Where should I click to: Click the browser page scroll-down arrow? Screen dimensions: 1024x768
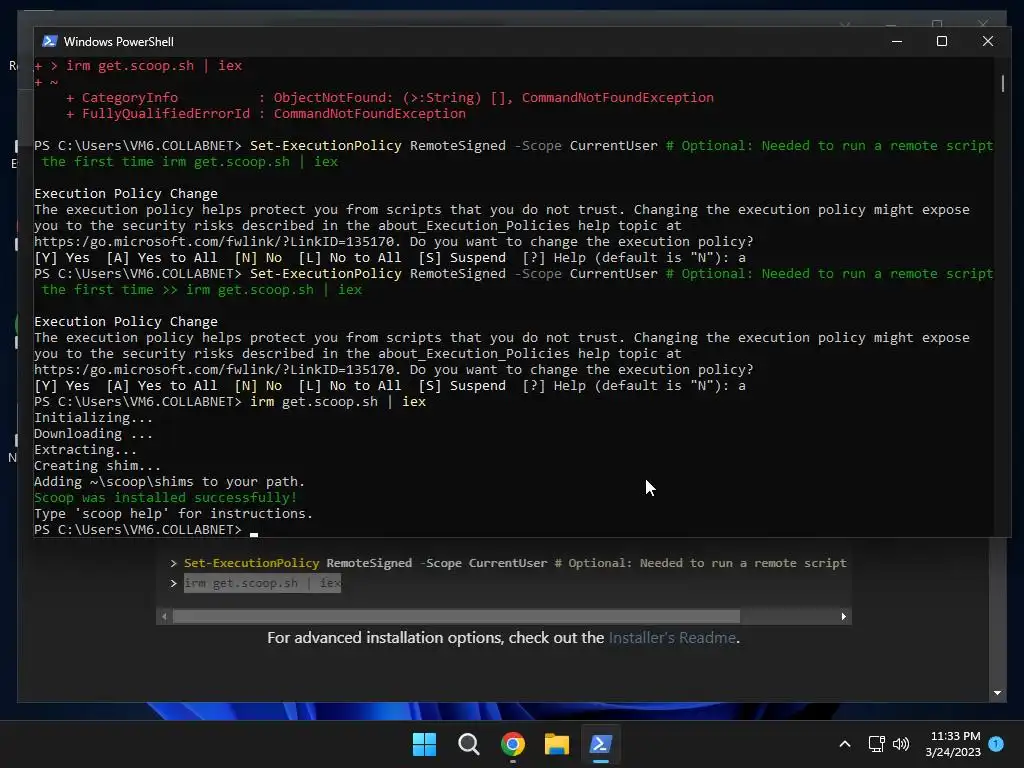pyautogui.click(x=997, y=693)
